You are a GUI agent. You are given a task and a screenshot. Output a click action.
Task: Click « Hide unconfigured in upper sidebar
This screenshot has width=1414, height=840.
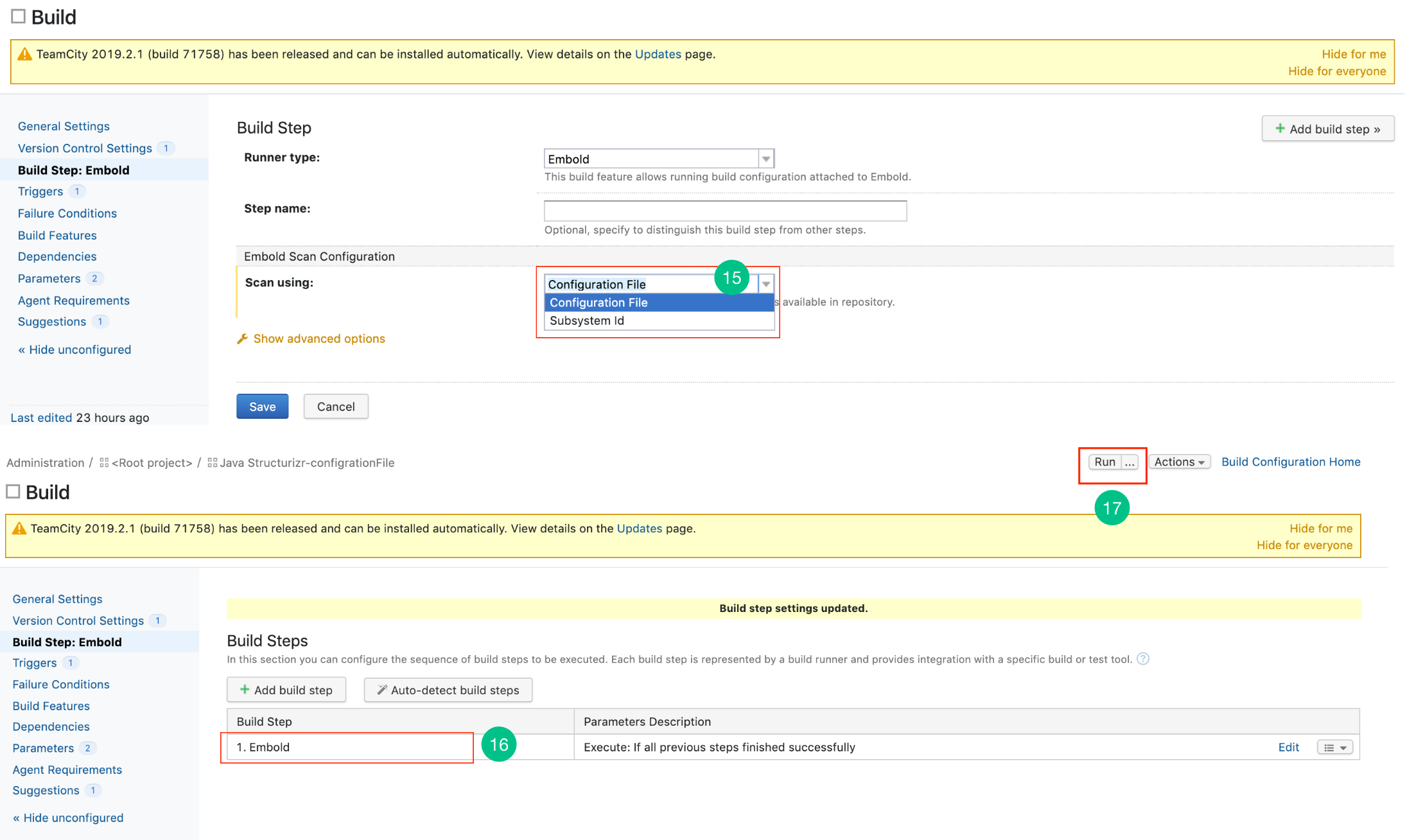click(74, 350)
